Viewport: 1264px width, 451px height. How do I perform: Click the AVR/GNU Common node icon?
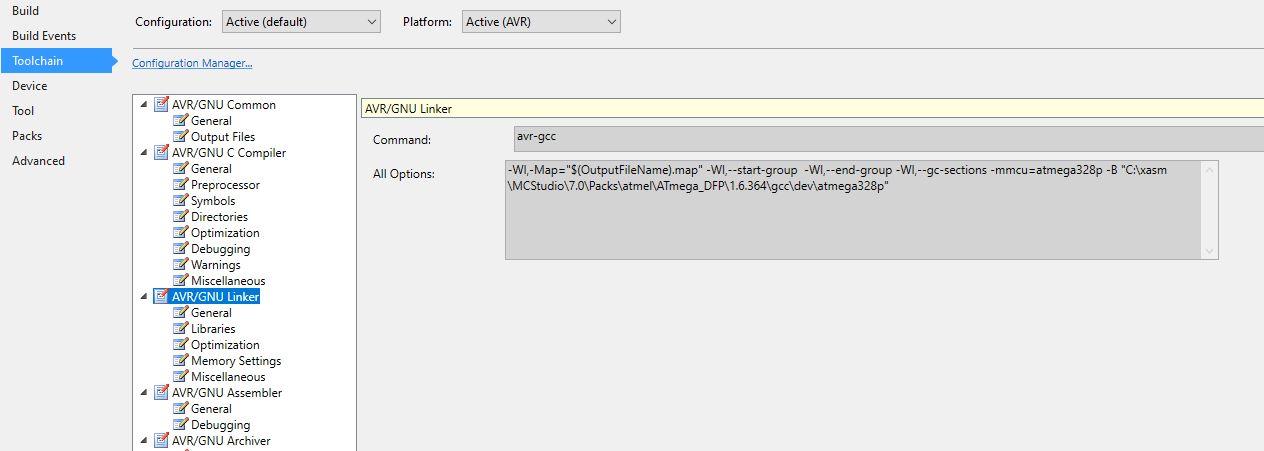pyautogui.click(x=161, y=105)
